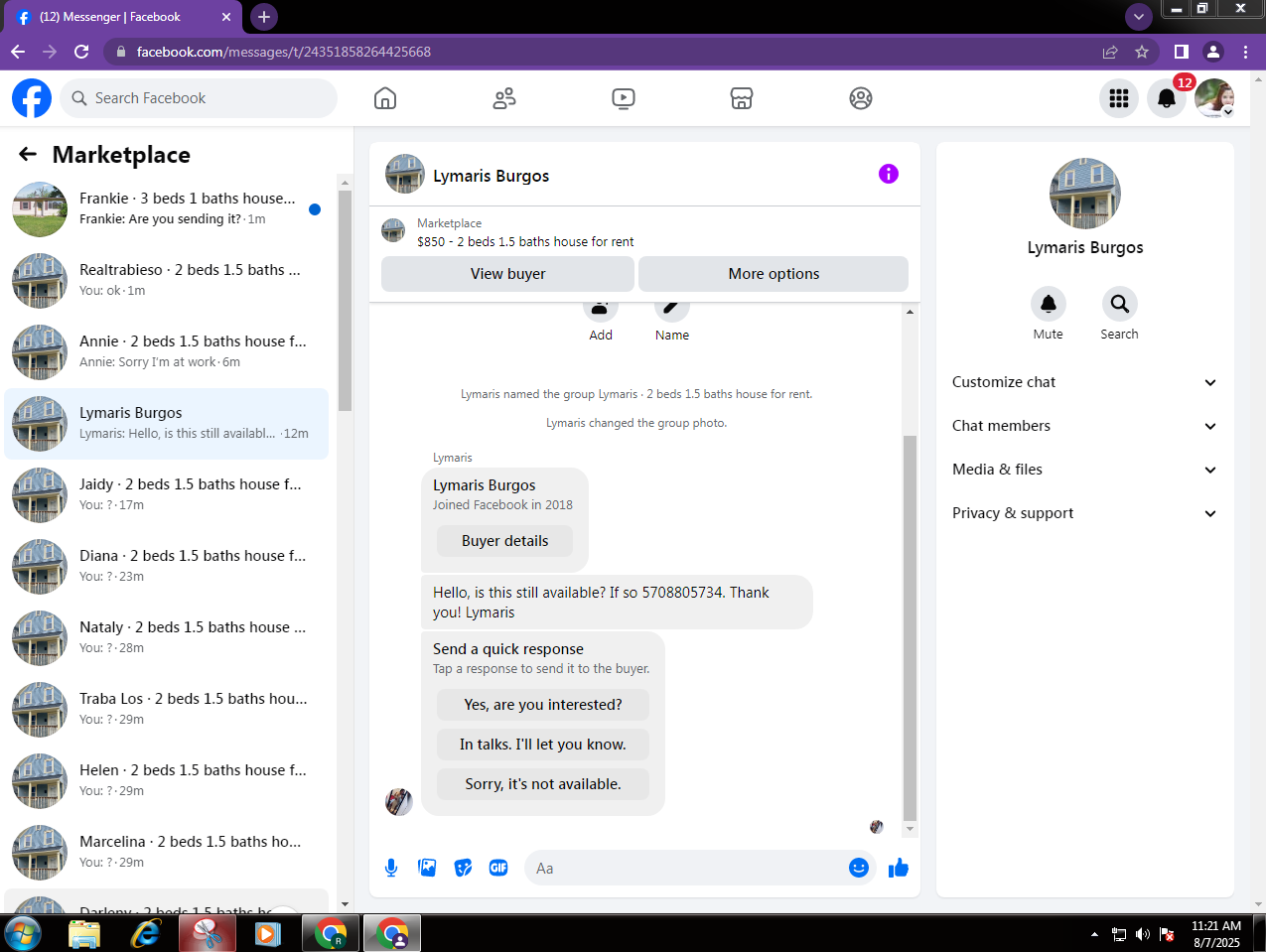Click More options button
This screenshot has height=952, width=1266.
(x=774, y=274)
